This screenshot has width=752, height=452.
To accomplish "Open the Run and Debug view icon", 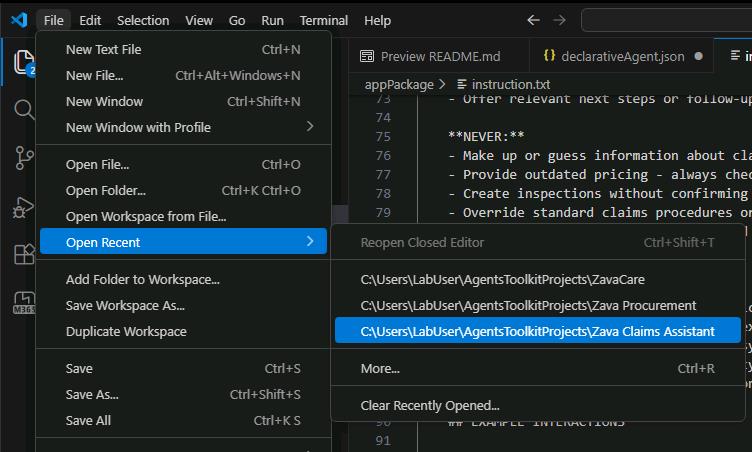I will [23, 207].
